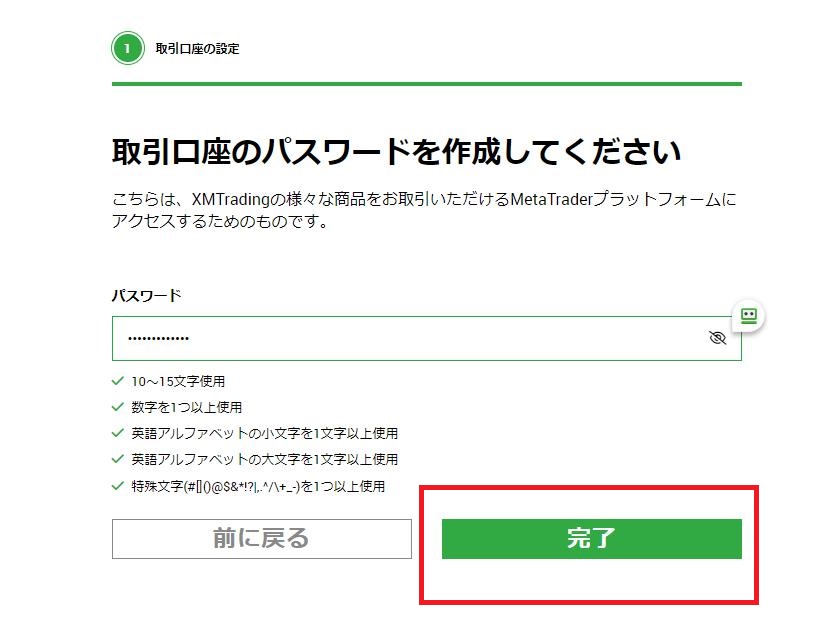Click the 英語アルファベットの大文字 requirement text
Viewport: 839px width, 627px height.
click(x=264, y=460)
